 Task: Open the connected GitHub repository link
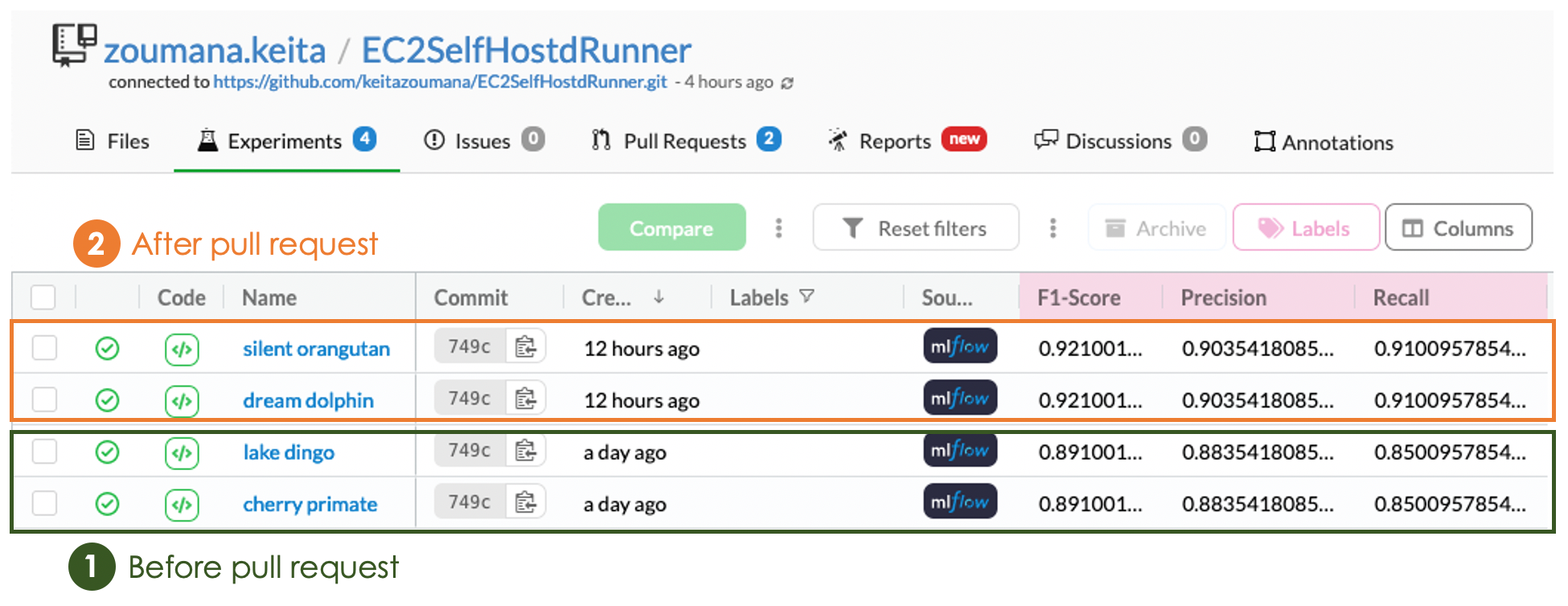tap(440, 82)
